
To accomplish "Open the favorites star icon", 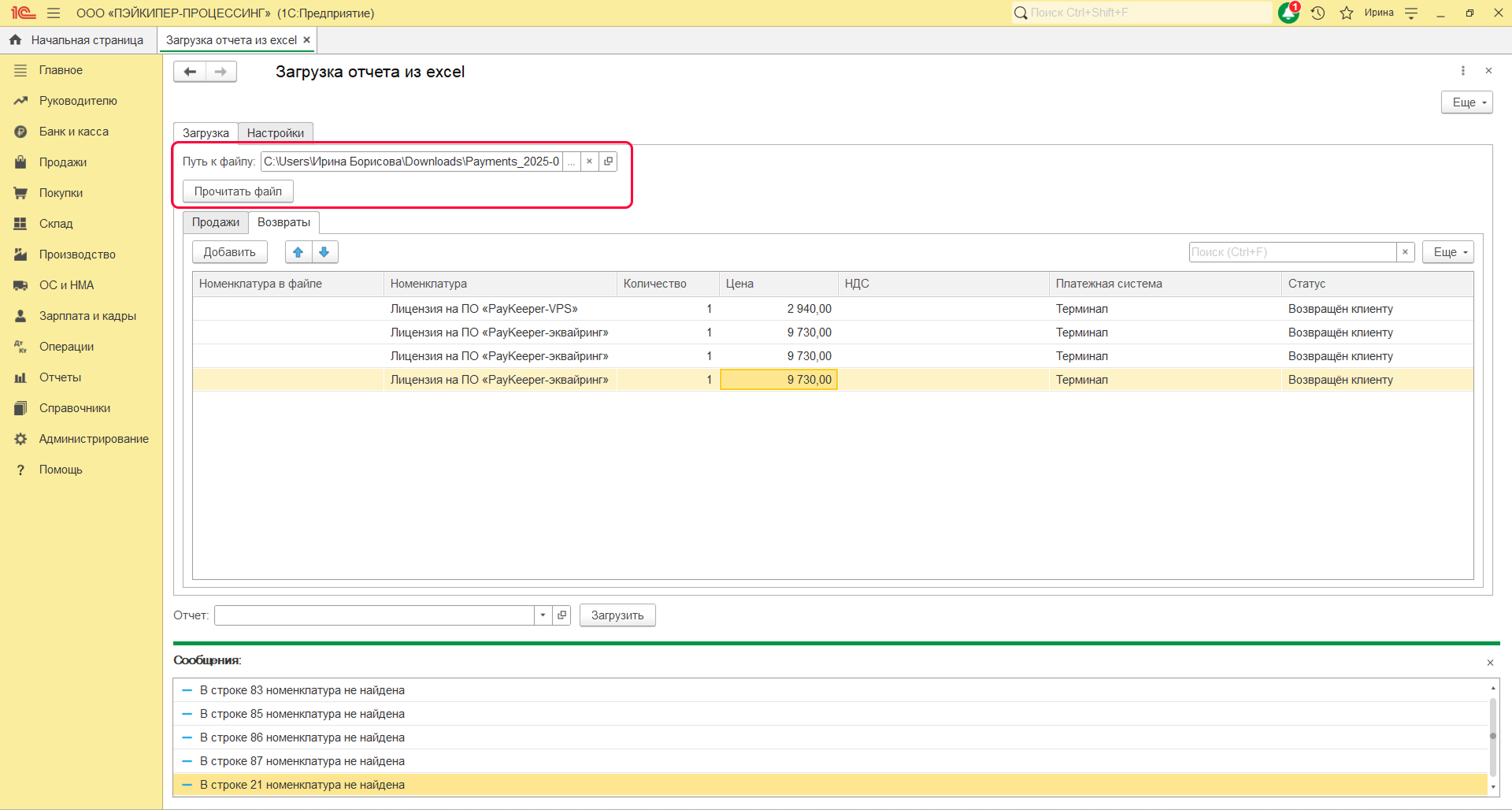I will point(1347,13).
